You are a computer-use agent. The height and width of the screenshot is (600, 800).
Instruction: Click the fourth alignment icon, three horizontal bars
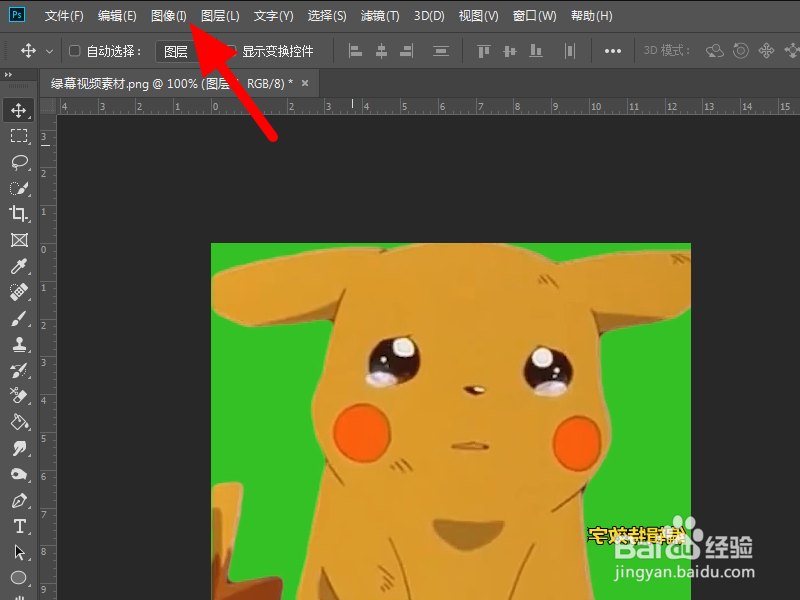tap(441, 51)
